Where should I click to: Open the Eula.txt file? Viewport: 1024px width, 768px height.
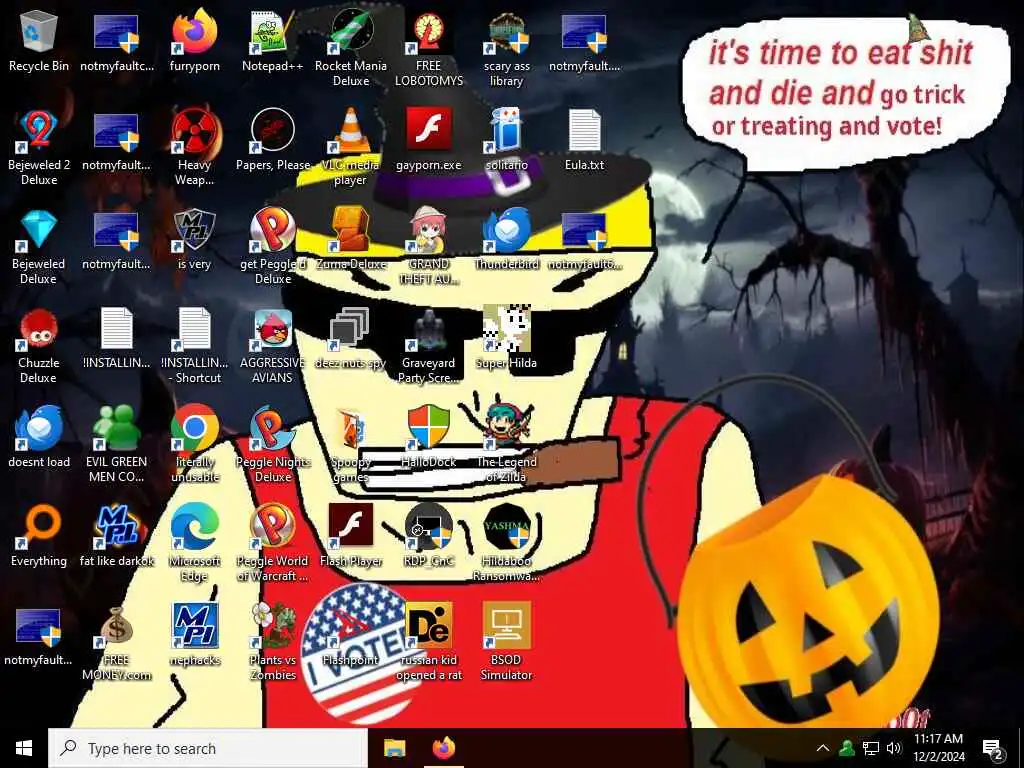(x=584, y=131)
